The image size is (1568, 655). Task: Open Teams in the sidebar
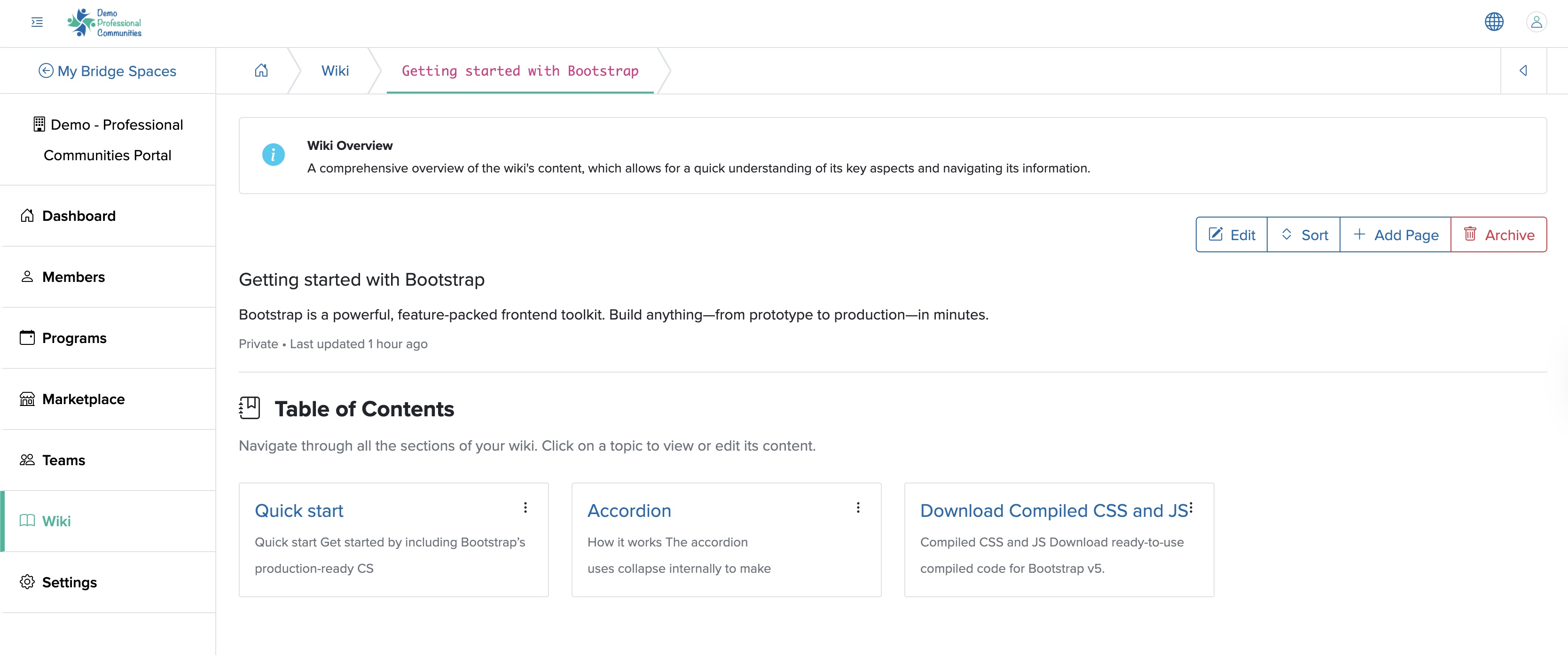[108, 460]
